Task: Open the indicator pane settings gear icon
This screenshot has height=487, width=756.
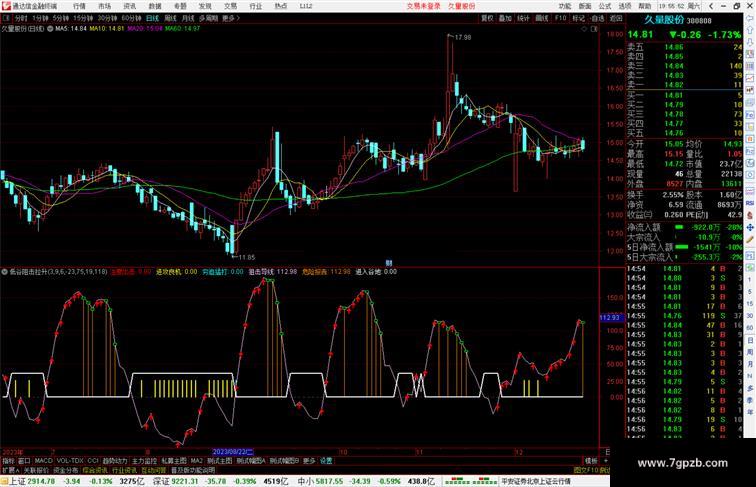Action: (x=4, y=272)
